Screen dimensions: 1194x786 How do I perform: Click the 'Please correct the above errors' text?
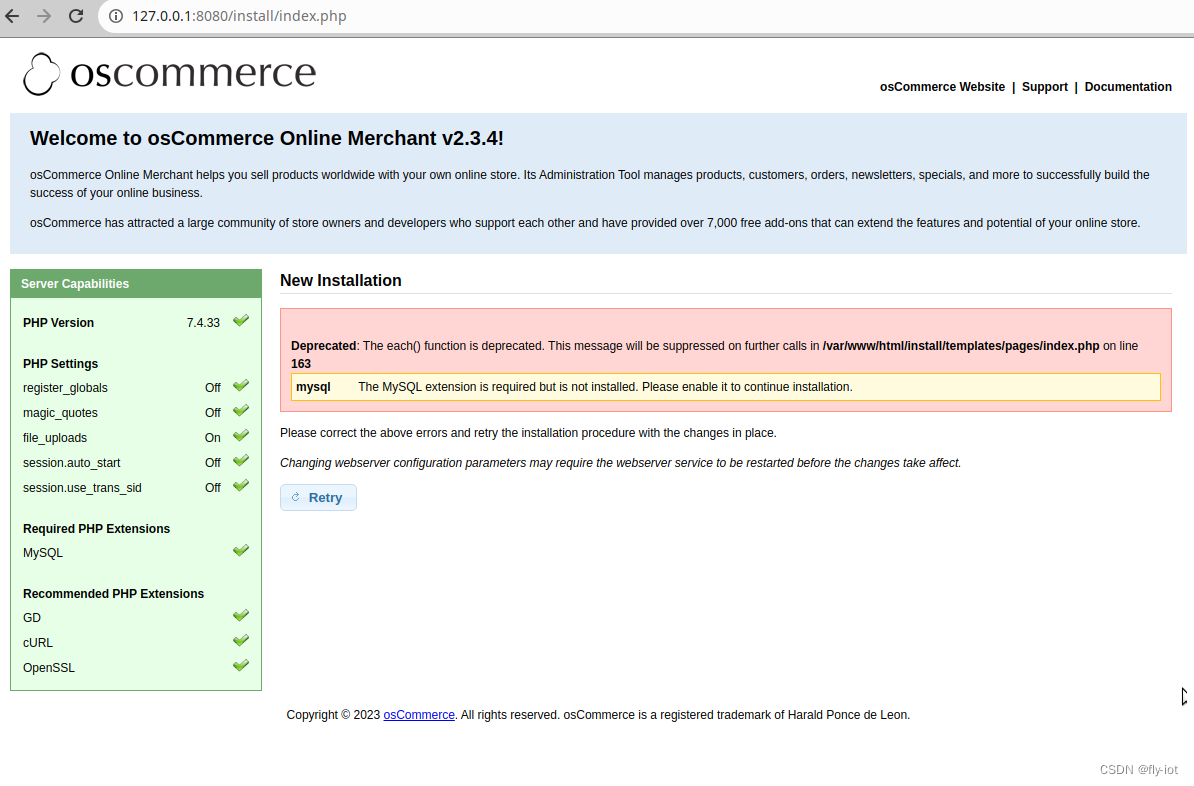pyautogui.click(x=528, y=433)
